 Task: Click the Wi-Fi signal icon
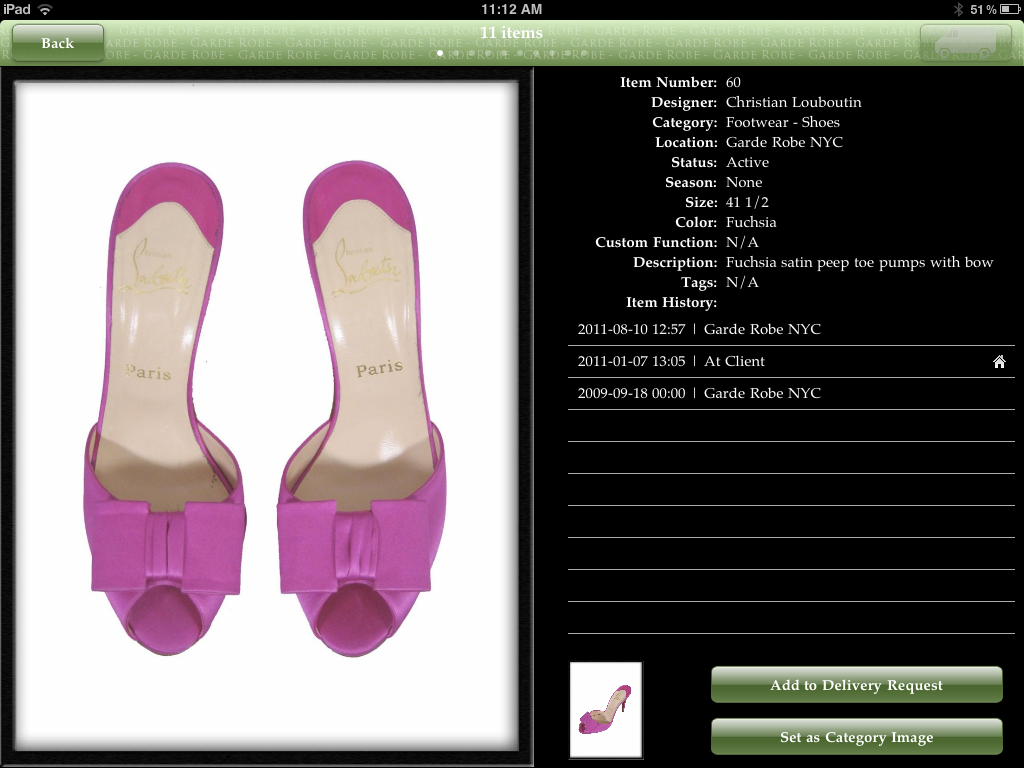(x=45, y=9)
